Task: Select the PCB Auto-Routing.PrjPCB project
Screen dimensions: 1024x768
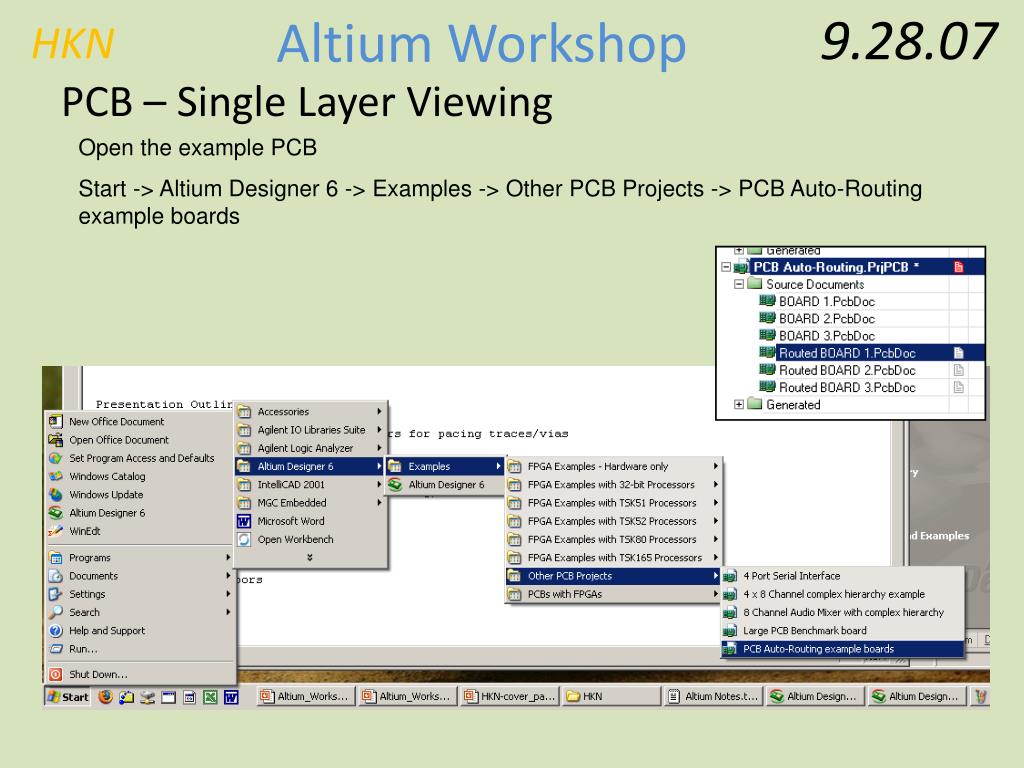Action: point(836,267)
